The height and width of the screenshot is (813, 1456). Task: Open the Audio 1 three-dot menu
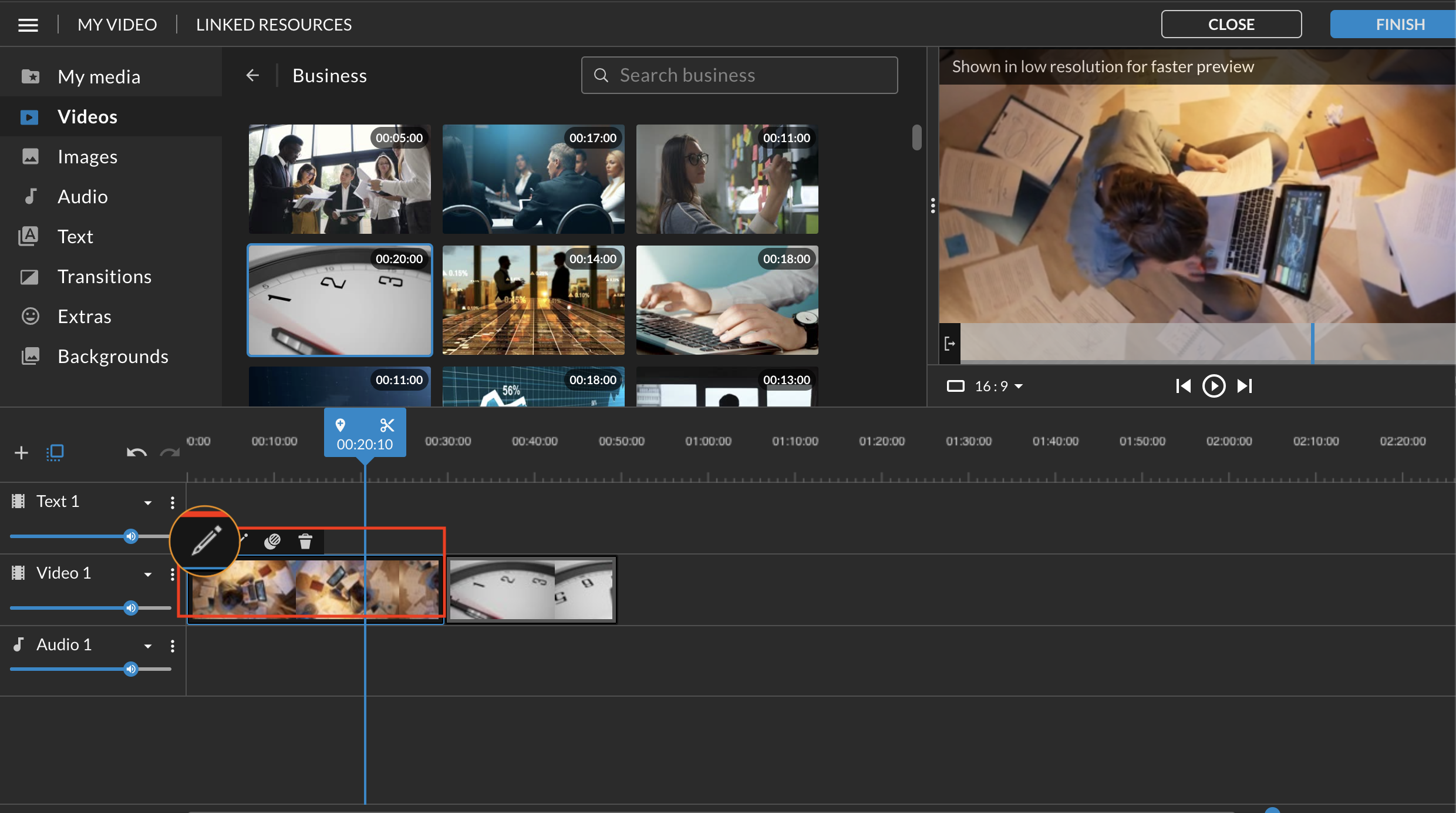pyautogui.click(x=172, y=646)
